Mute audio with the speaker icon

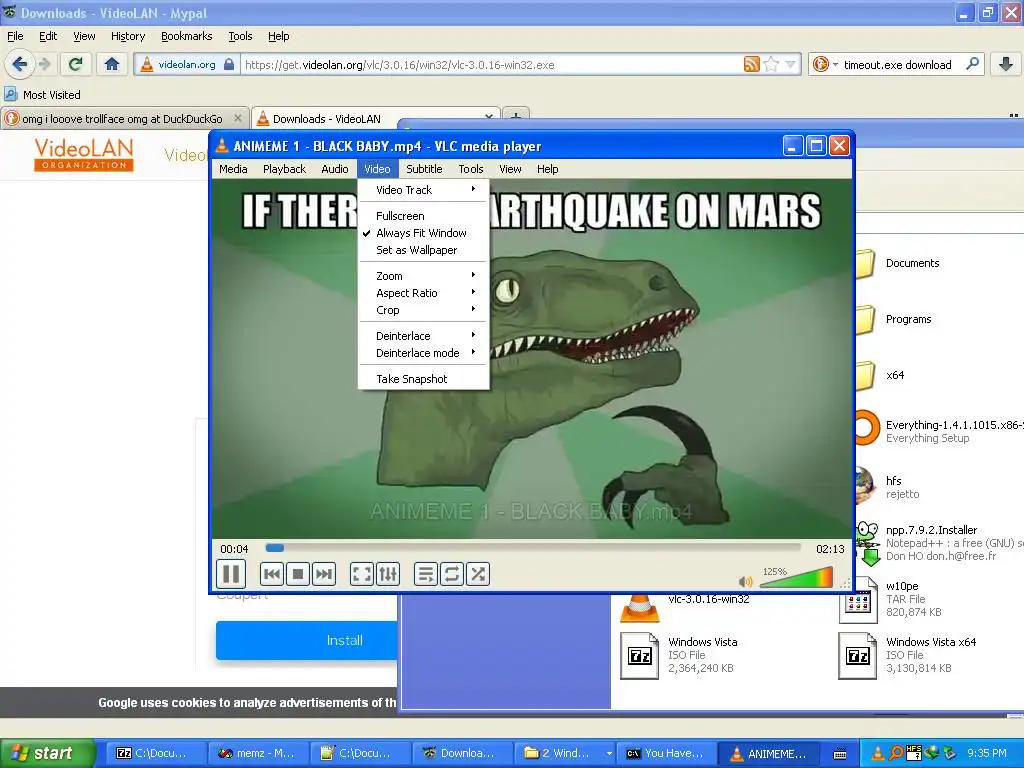click(x=744, y=581)
